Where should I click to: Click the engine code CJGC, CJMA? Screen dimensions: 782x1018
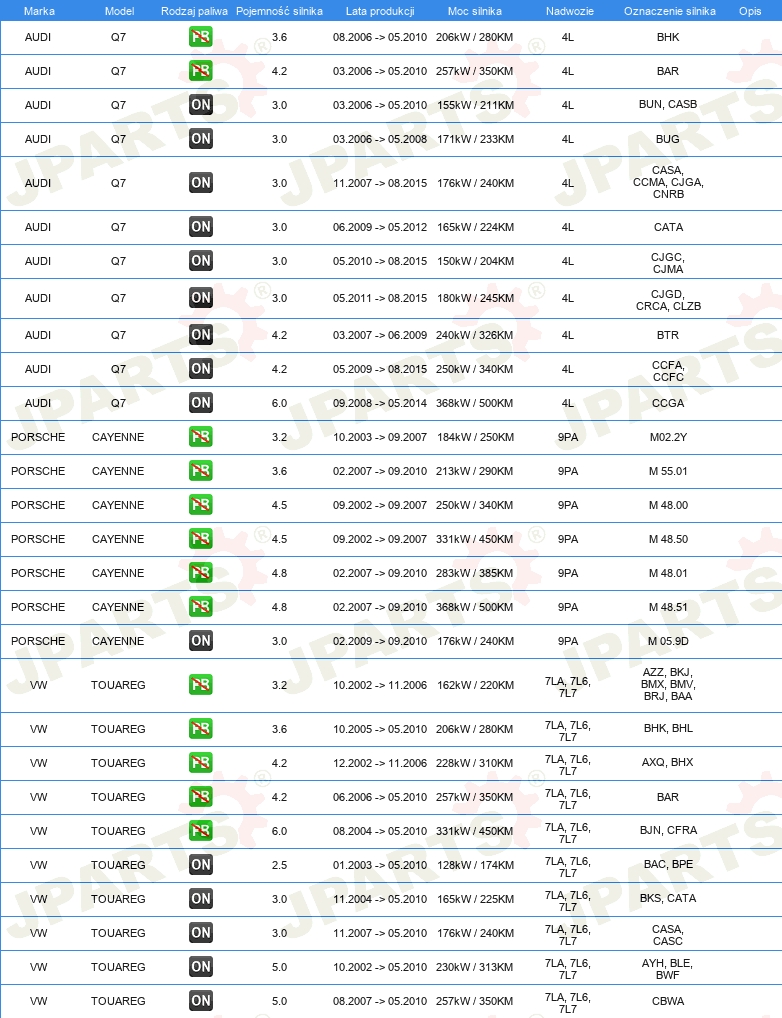(668, 263)
